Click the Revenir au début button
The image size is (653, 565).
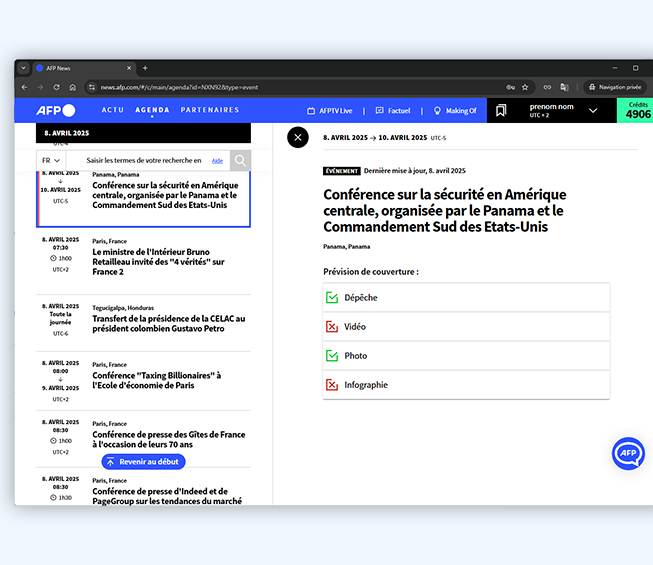click(x=143, y=462)
